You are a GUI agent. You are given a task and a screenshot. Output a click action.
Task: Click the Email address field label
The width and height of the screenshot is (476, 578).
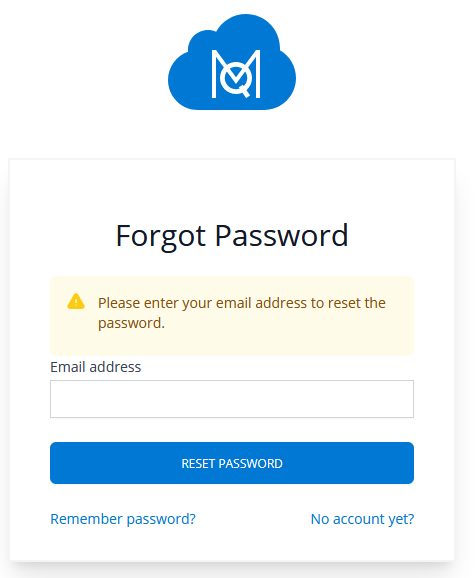click(95, 367)
